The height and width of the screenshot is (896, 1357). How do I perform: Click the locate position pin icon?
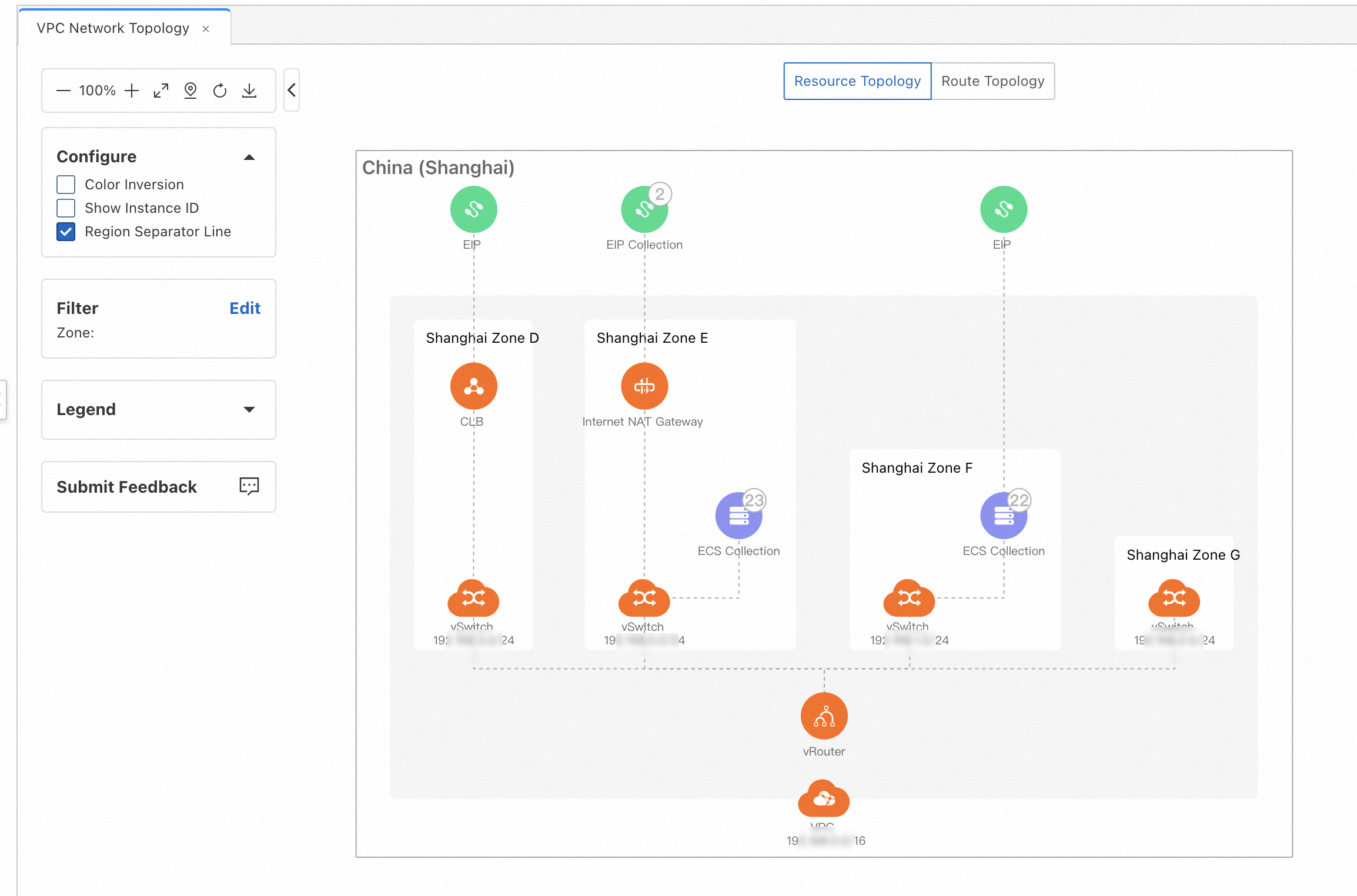tap(190, 91)
